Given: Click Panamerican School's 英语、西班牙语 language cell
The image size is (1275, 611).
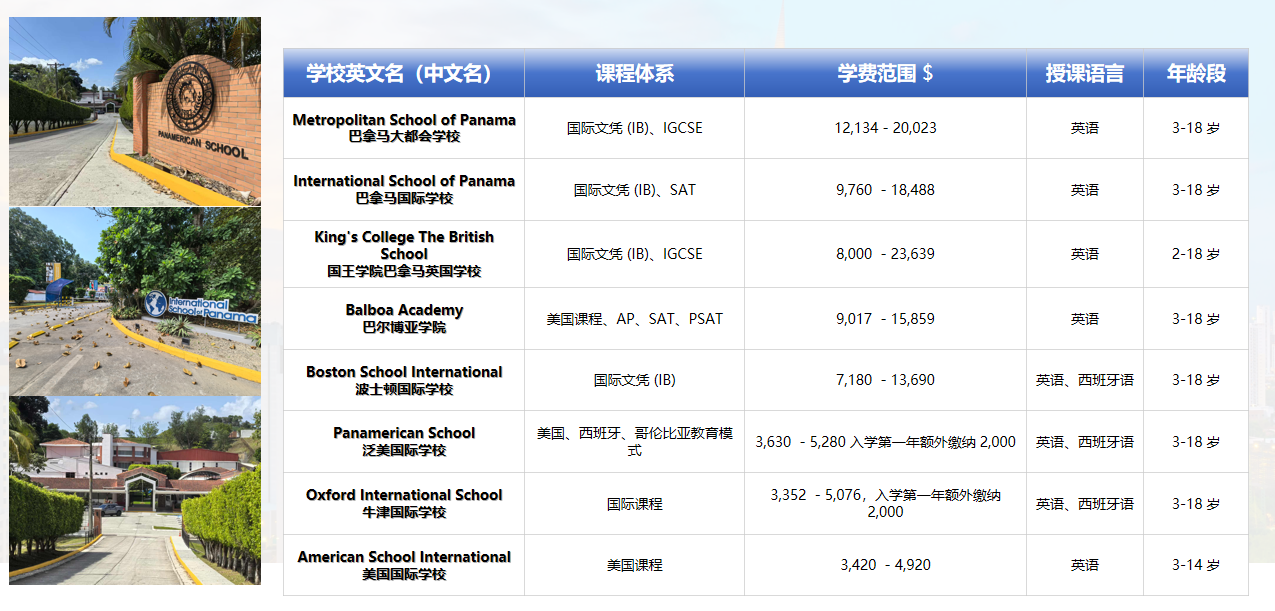Looking at the screenshot, I should 1085,441.
